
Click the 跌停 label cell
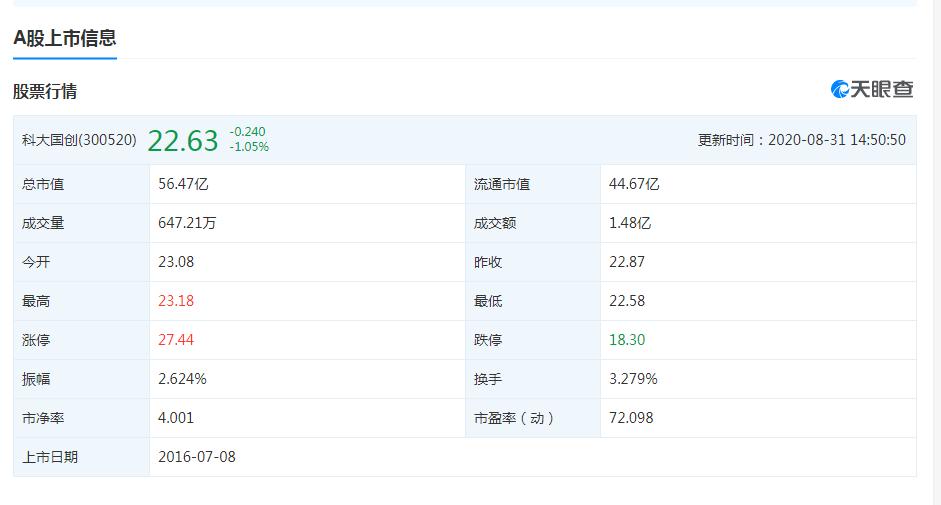coord(533,340)
